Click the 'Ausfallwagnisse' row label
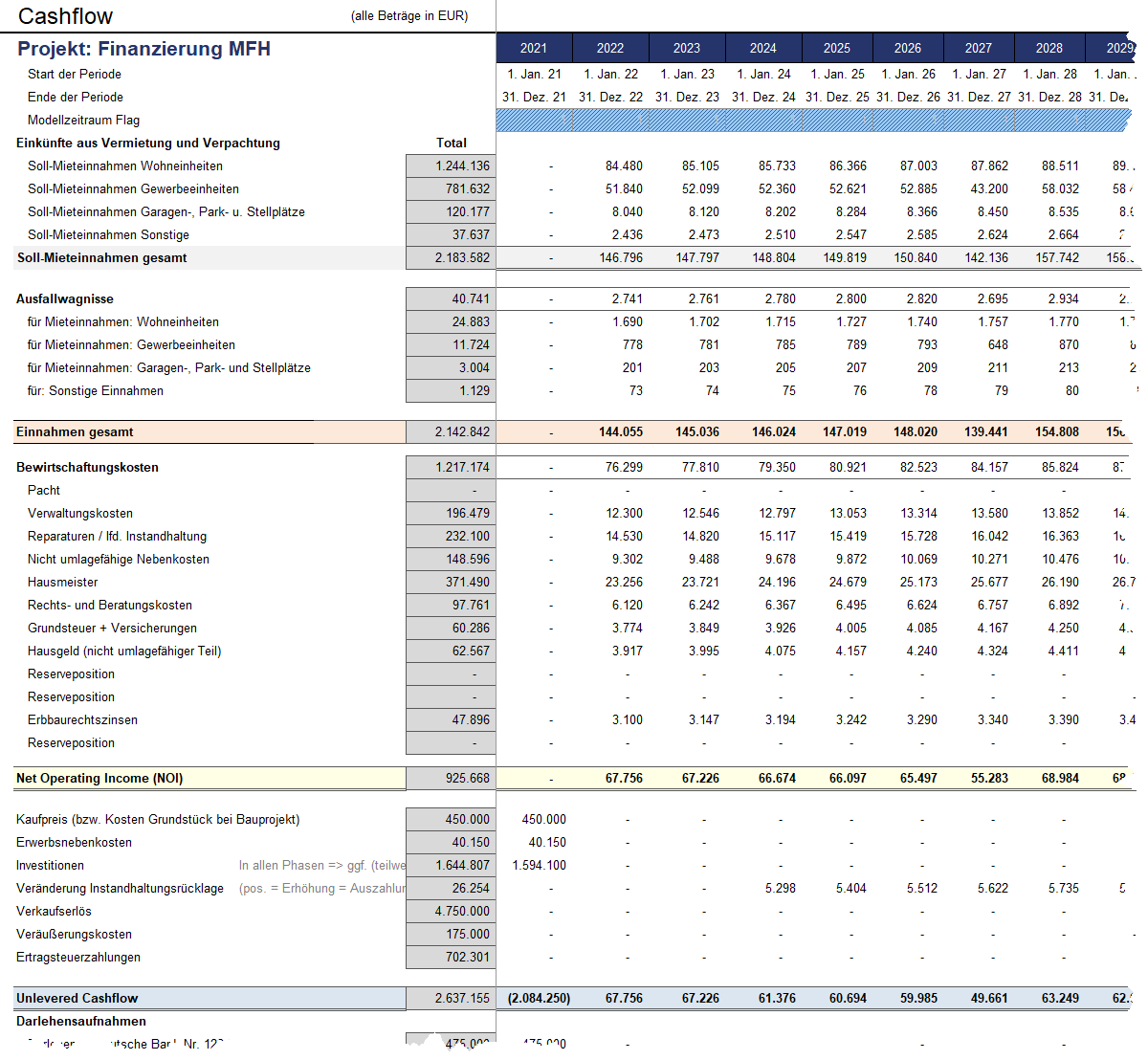This screenshot has width=1148, height=1060. 65,298
